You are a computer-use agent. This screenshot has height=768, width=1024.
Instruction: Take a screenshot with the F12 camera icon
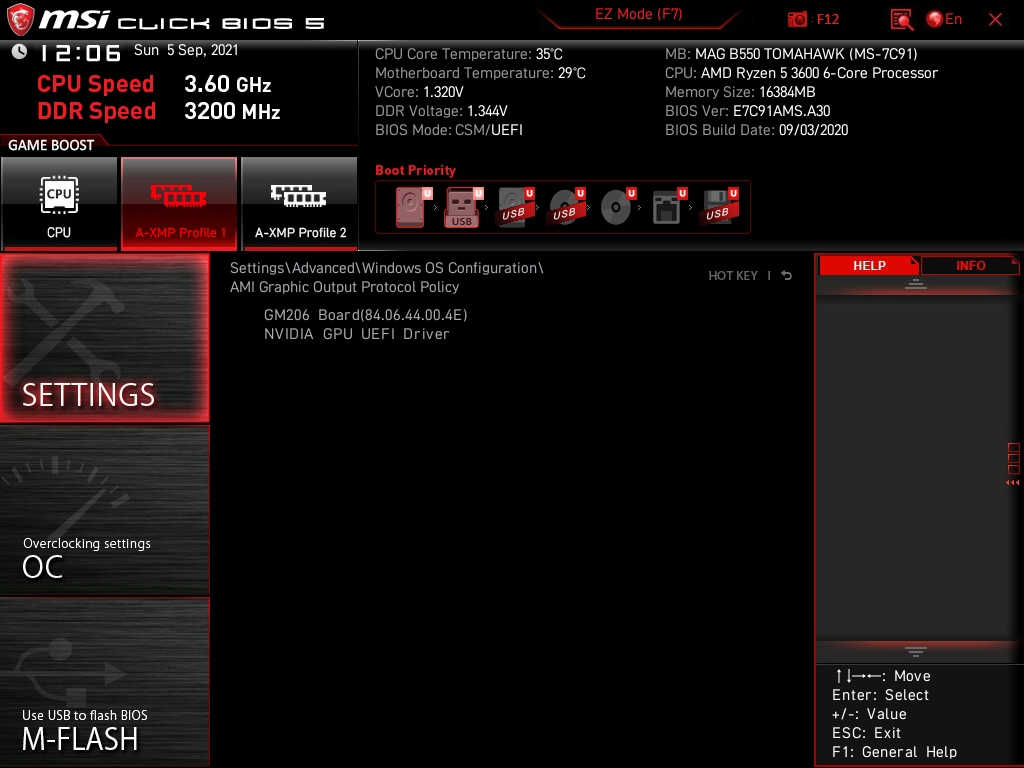click(x=797, y=20)
